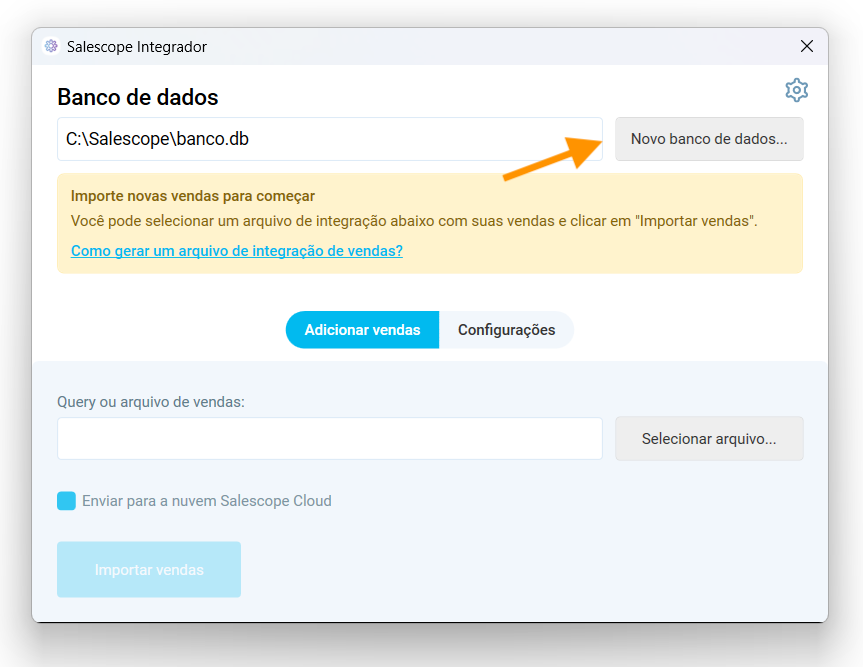The image size is (863, 667).
Task: Click 'Novo banco de dados...' button
Action: click(x=709, y=139)
